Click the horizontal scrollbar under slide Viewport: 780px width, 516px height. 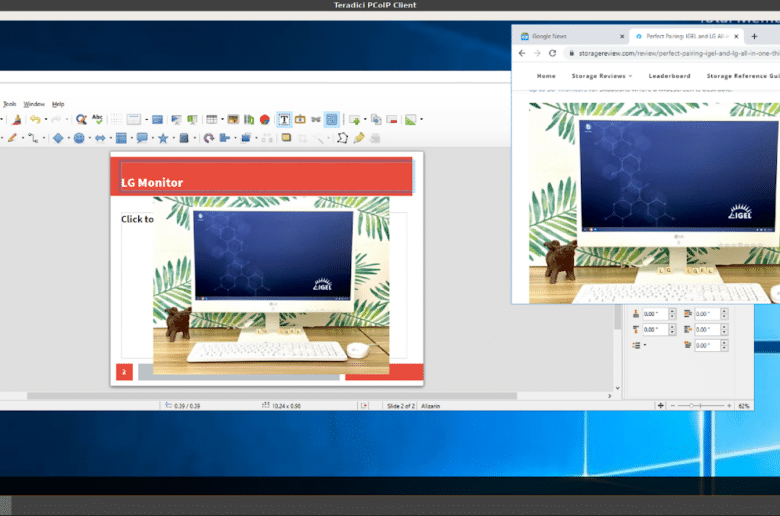click(272, 396)
